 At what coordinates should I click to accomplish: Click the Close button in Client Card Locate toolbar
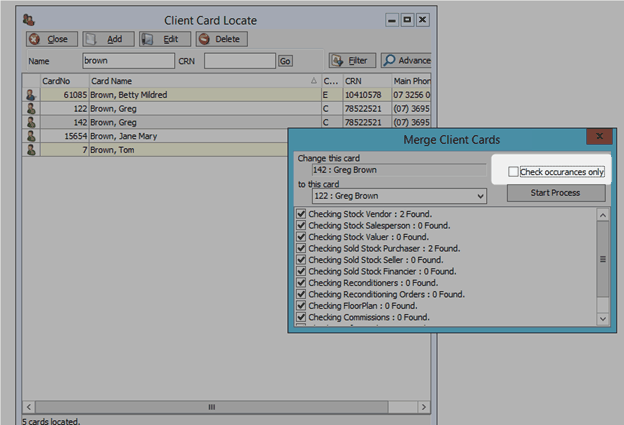point(52,39)
